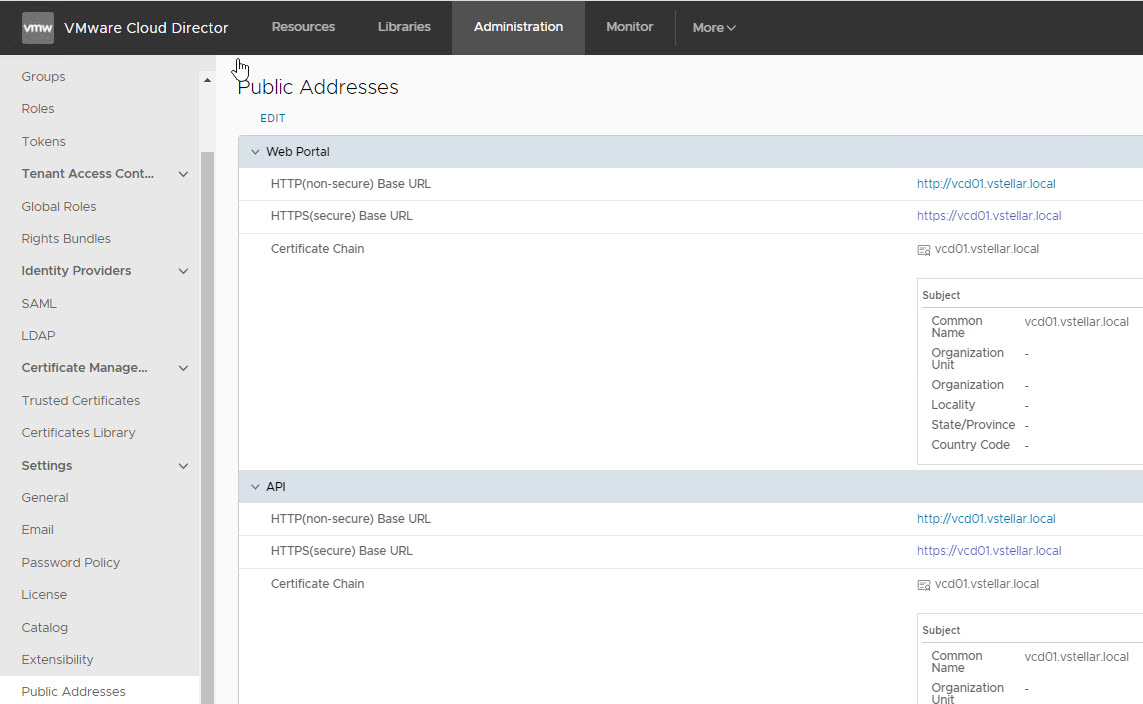Collapse the Identity Providers group
This screenshot has width=1143, height=704.
pyautogui.click(x=183, y=271)
